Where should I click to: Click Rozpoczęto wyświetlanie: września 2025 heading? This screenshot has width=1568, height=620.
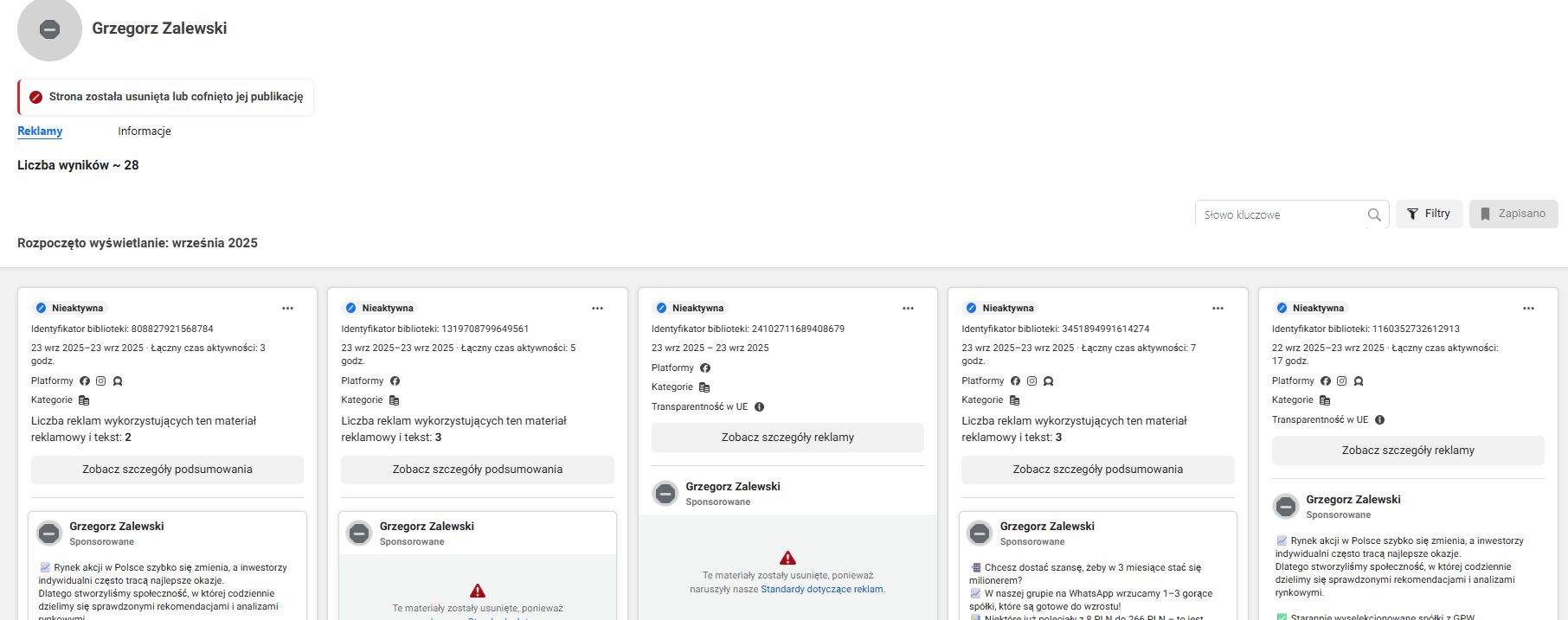(x=138, y=243)
